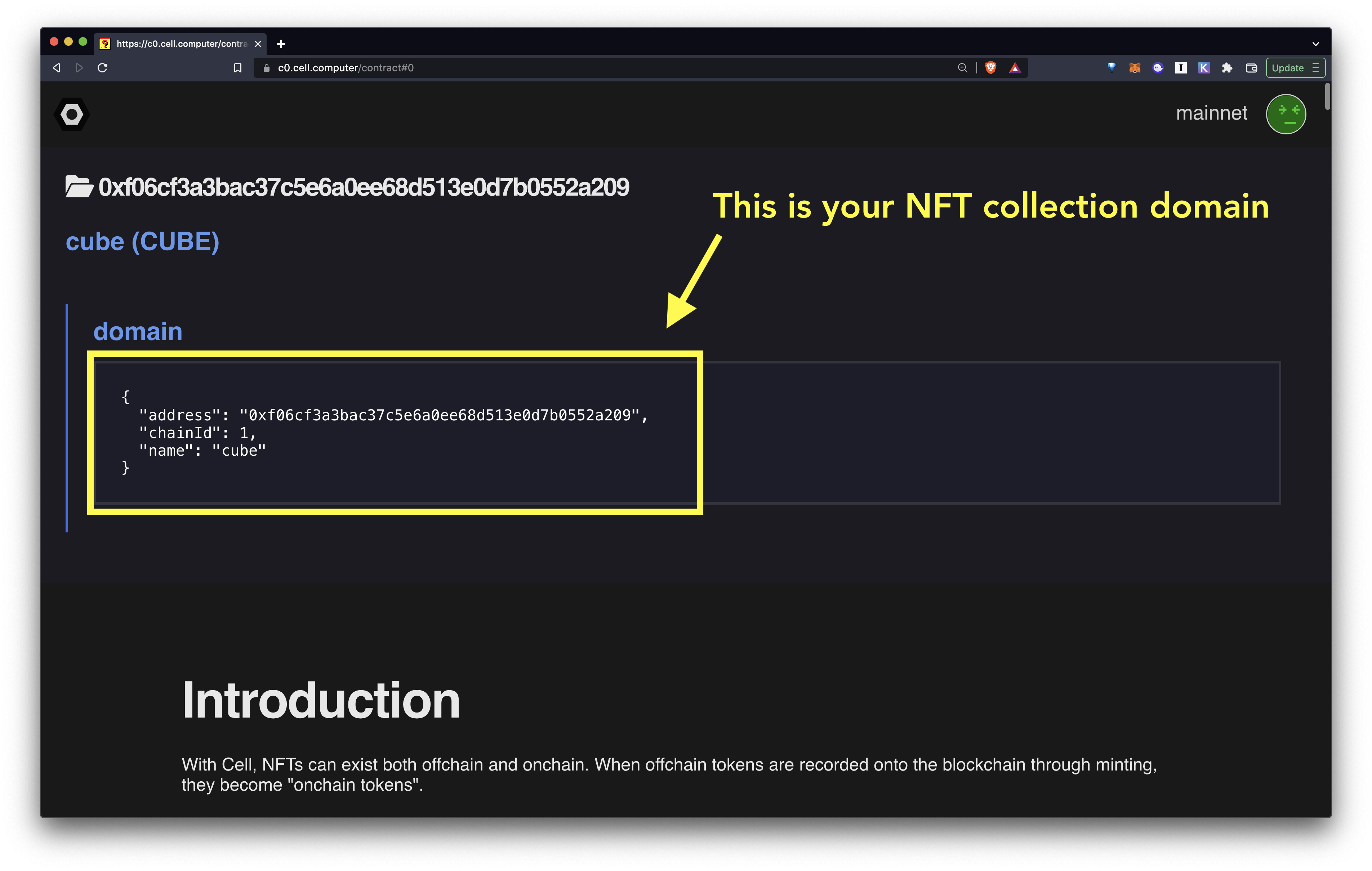The width and height of the screenshot is (1372, 871).
Task: Open Brave Rewards triangle icon
Action: point(1015,68)
